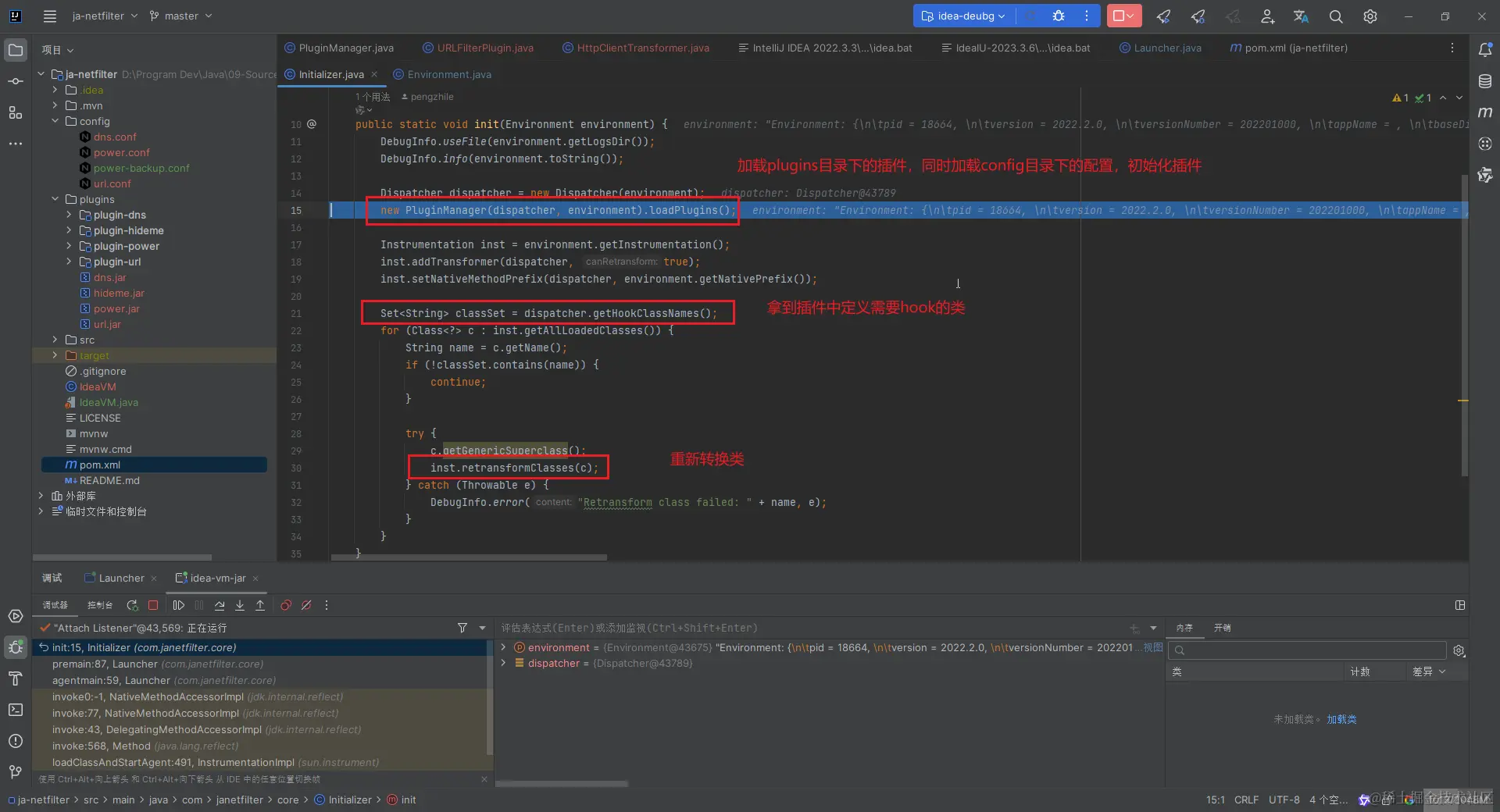Rerun the debug session

tap(132, 605)
